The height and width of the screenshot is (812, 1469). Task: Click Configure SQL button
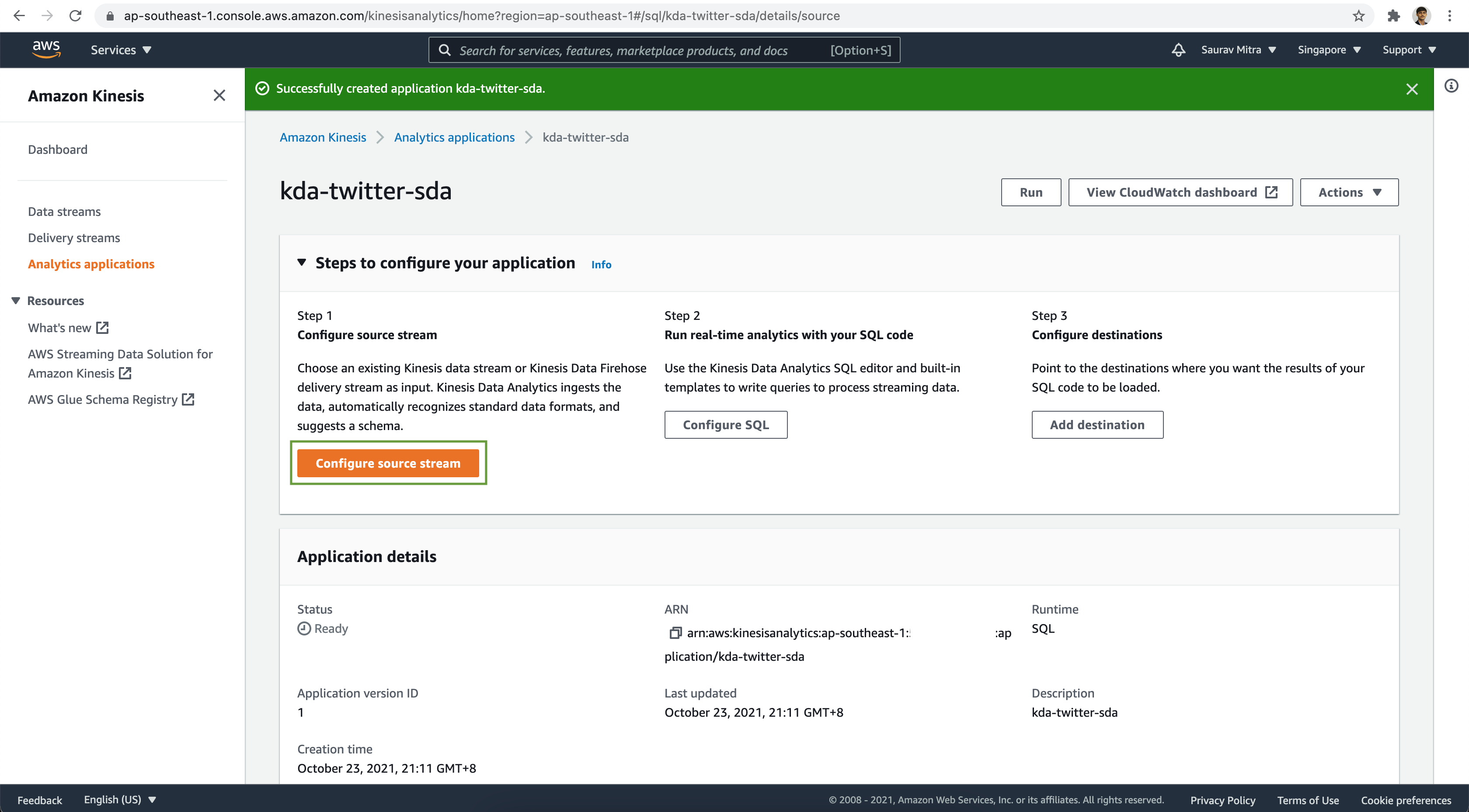click(x=726, y=424)
